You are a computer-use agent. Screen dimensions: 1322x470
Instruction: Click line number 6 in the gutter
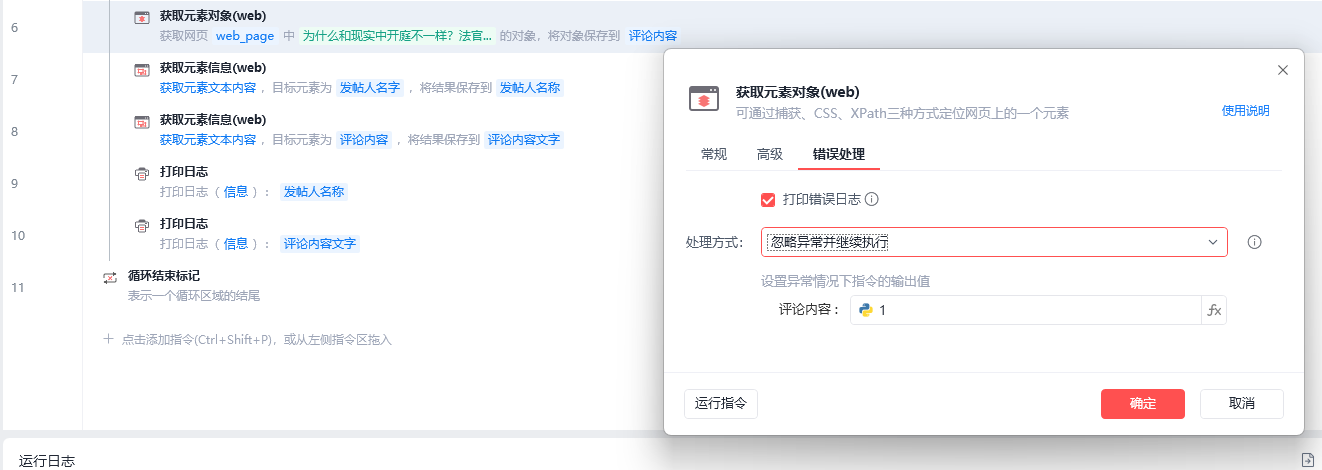pyautogui.click(x=14, y=27)
